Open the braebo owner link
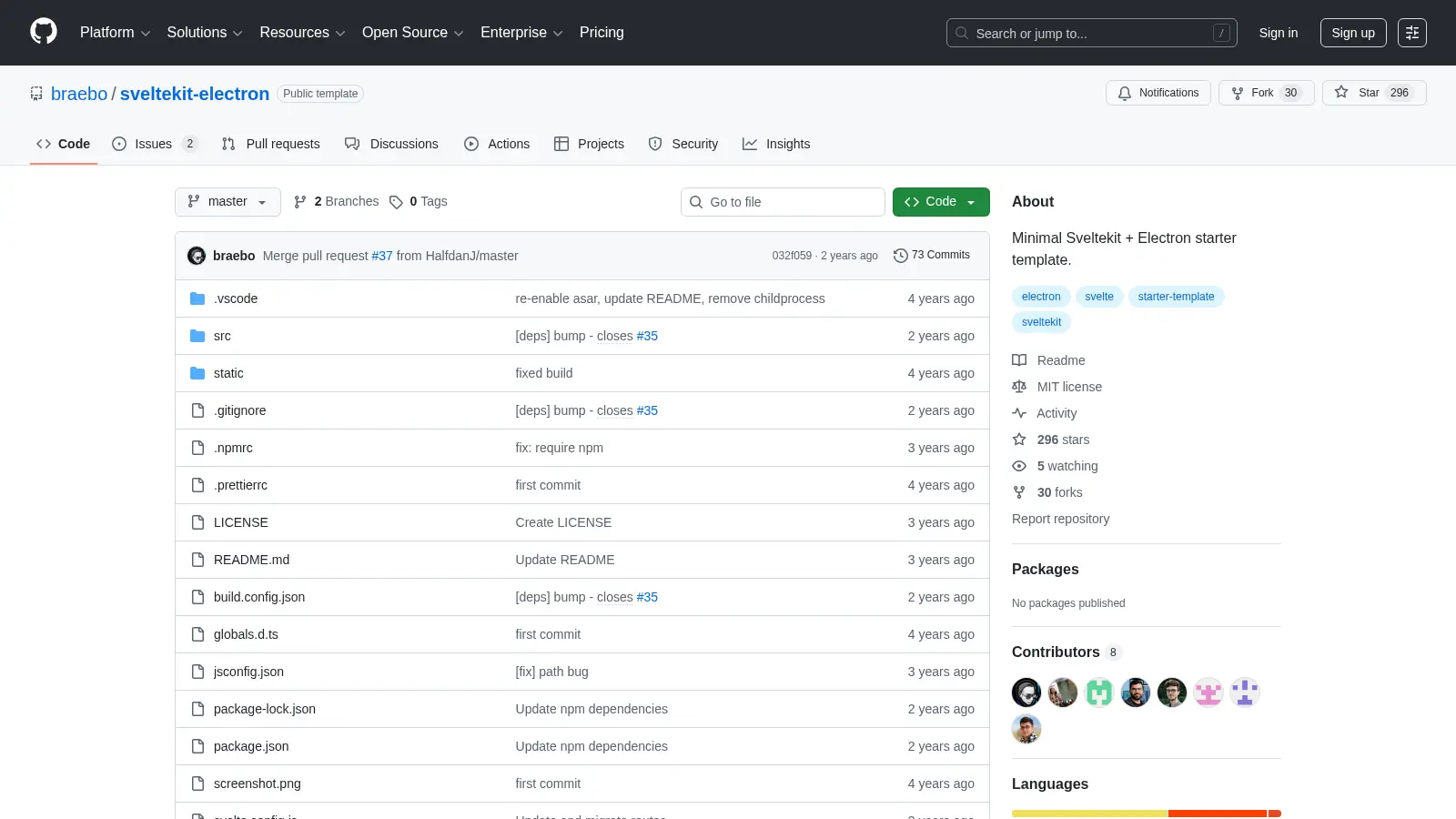The width and height of the screenshot is (1456, 819). (79, 94)
